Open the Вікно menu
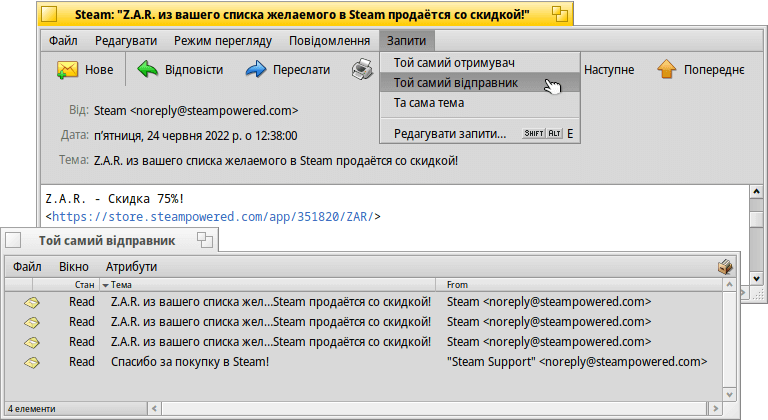Image resolution: width=768 pixels, height=420 pixels. [x=73, y=267]
